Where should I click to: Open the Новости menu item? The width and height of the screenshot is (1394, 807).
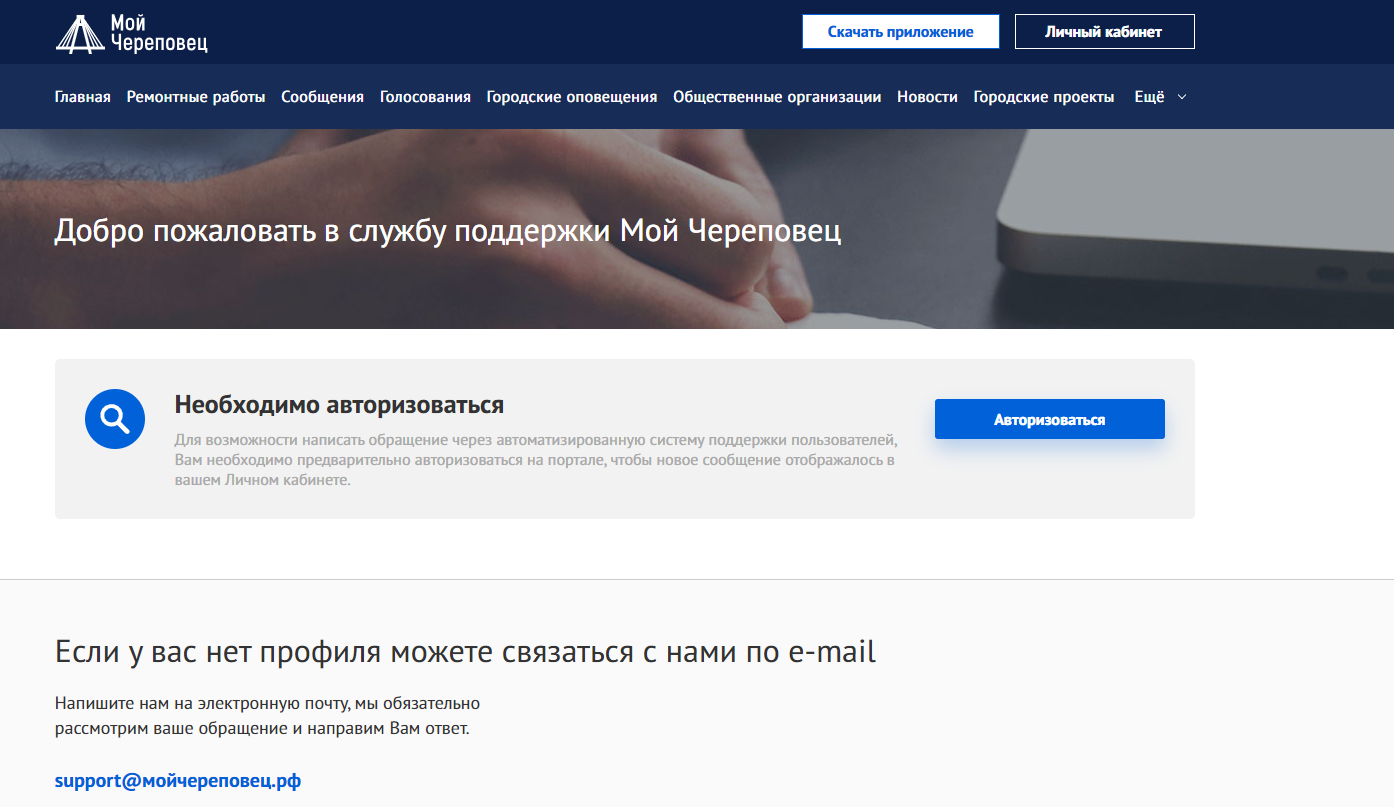(x=927, y=97)
